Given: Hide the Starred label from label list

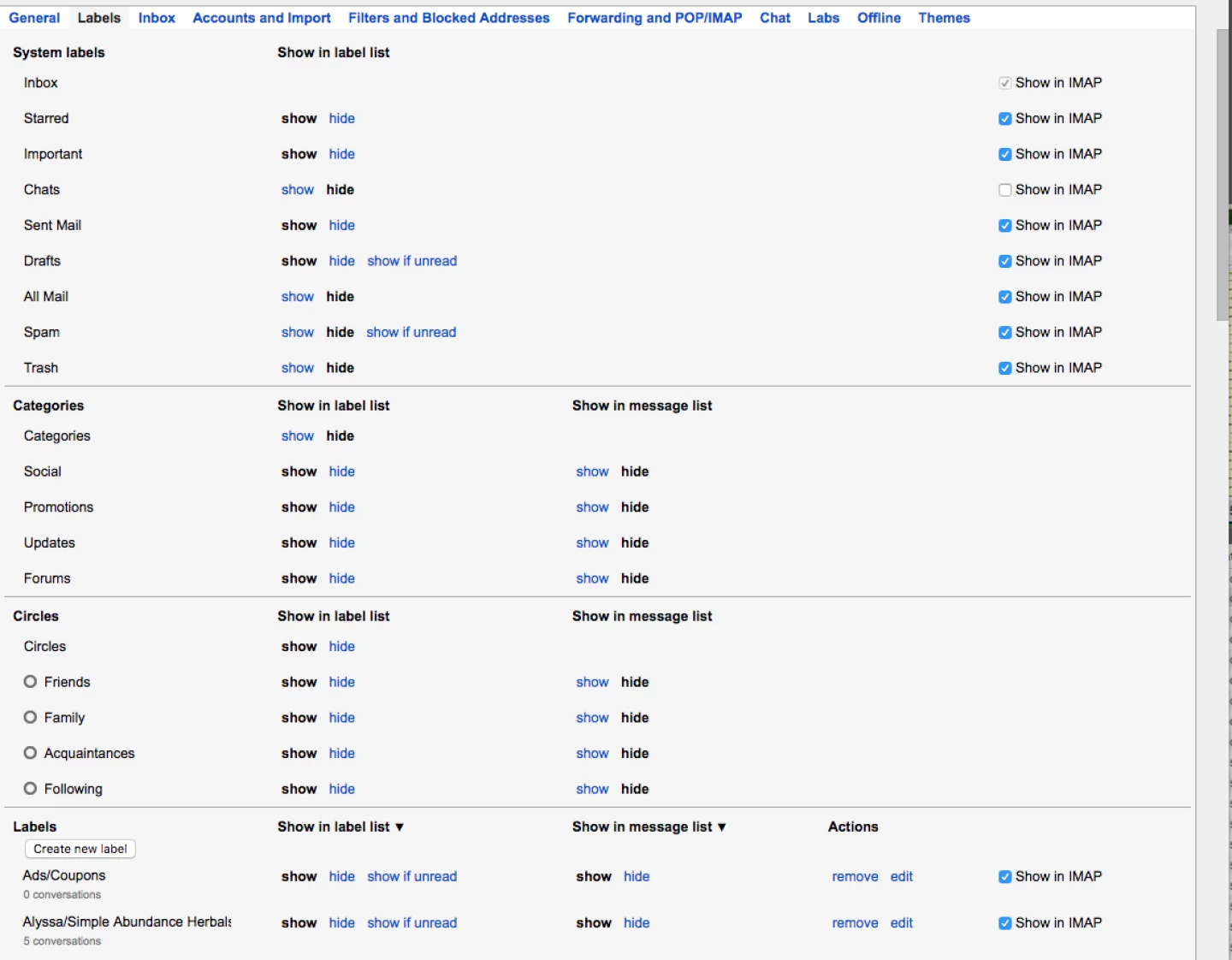Looking at the screenshot, I should (x=341, y=118).
